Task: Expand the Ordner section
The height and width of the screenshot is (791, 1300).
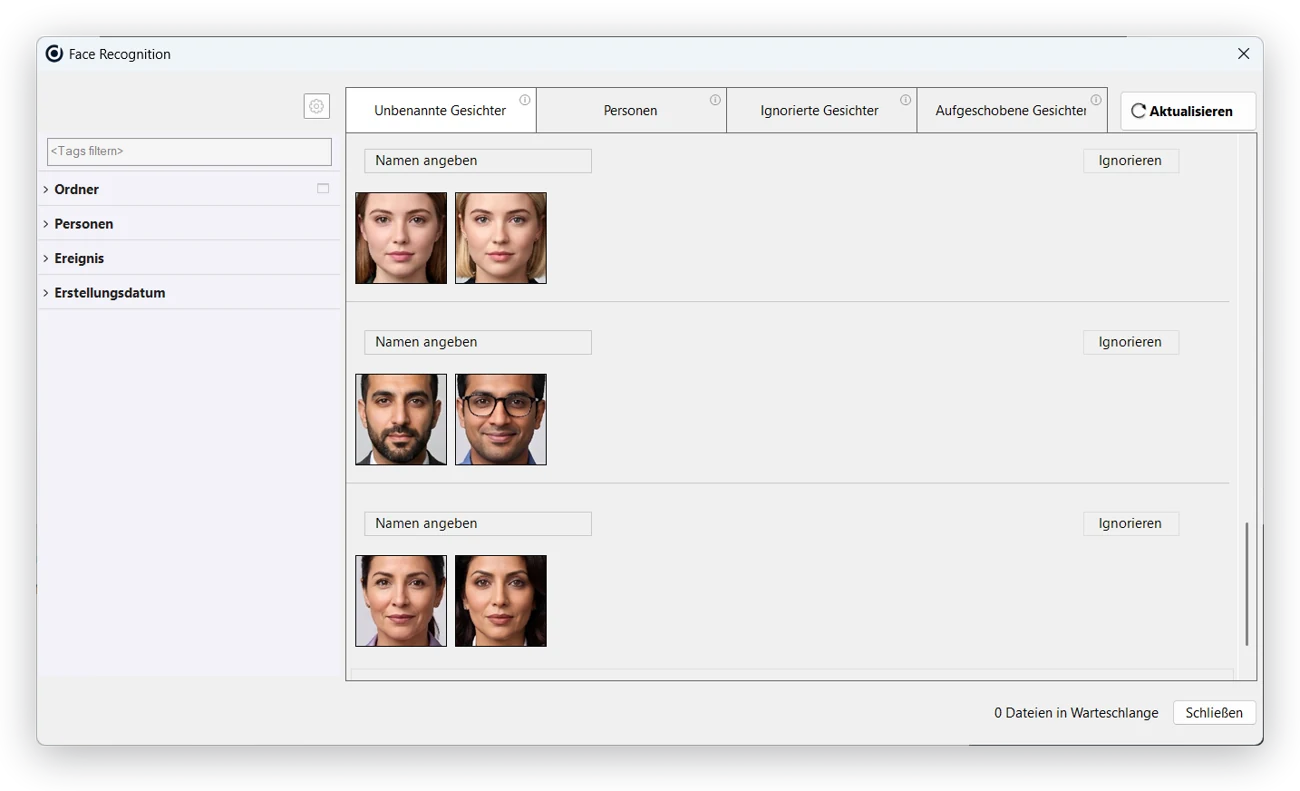Action: point(46,189)
